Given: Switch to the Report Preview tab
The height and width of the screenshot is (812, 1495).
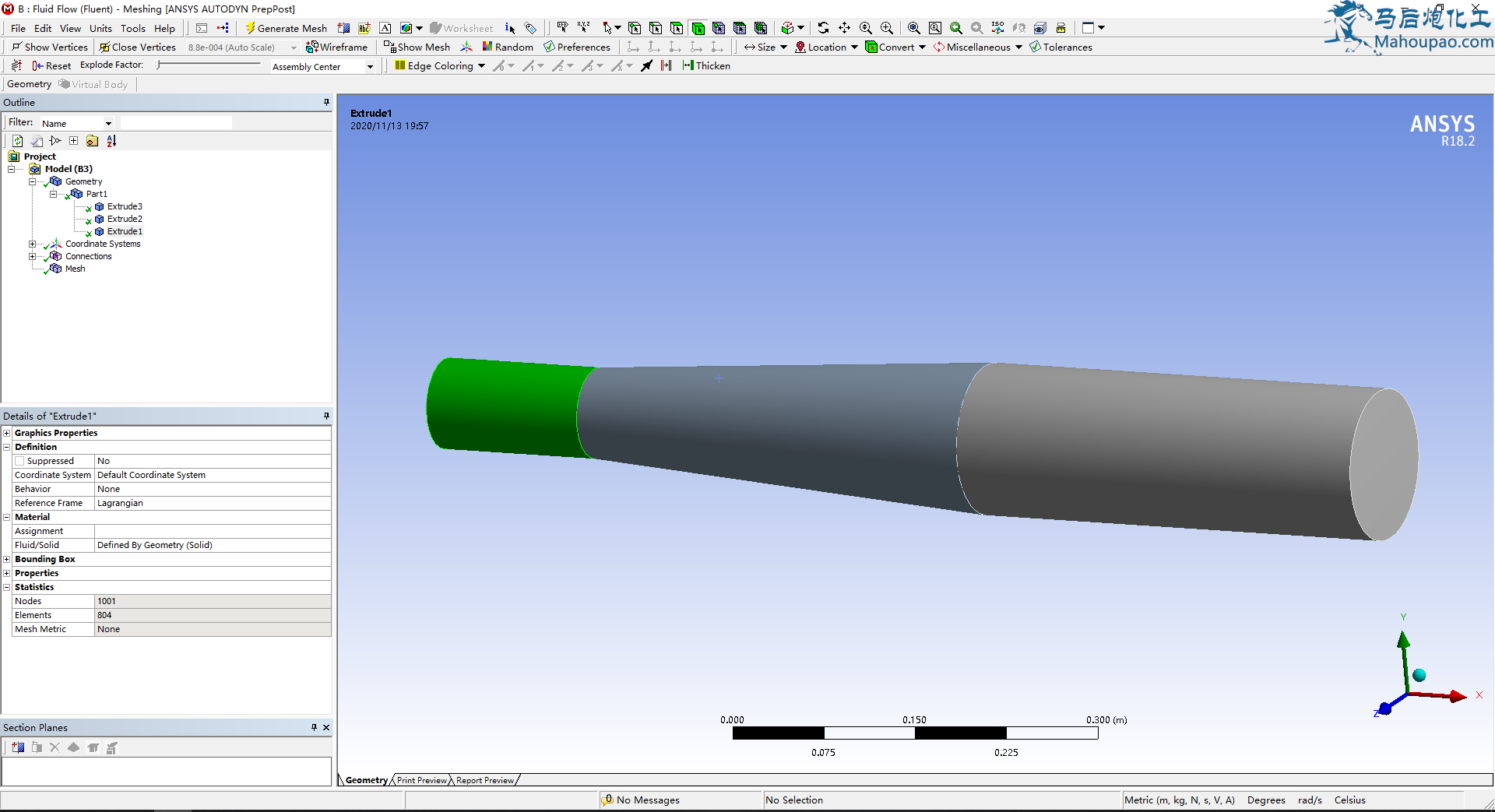Looking at the screenshot, I should point(485,780).
